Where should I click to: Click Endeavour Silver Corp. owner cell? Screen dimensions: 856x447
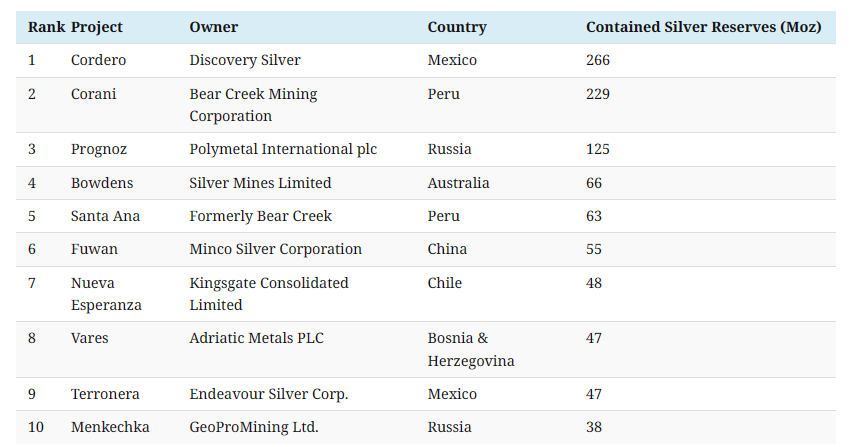click(x=268, y=394)
